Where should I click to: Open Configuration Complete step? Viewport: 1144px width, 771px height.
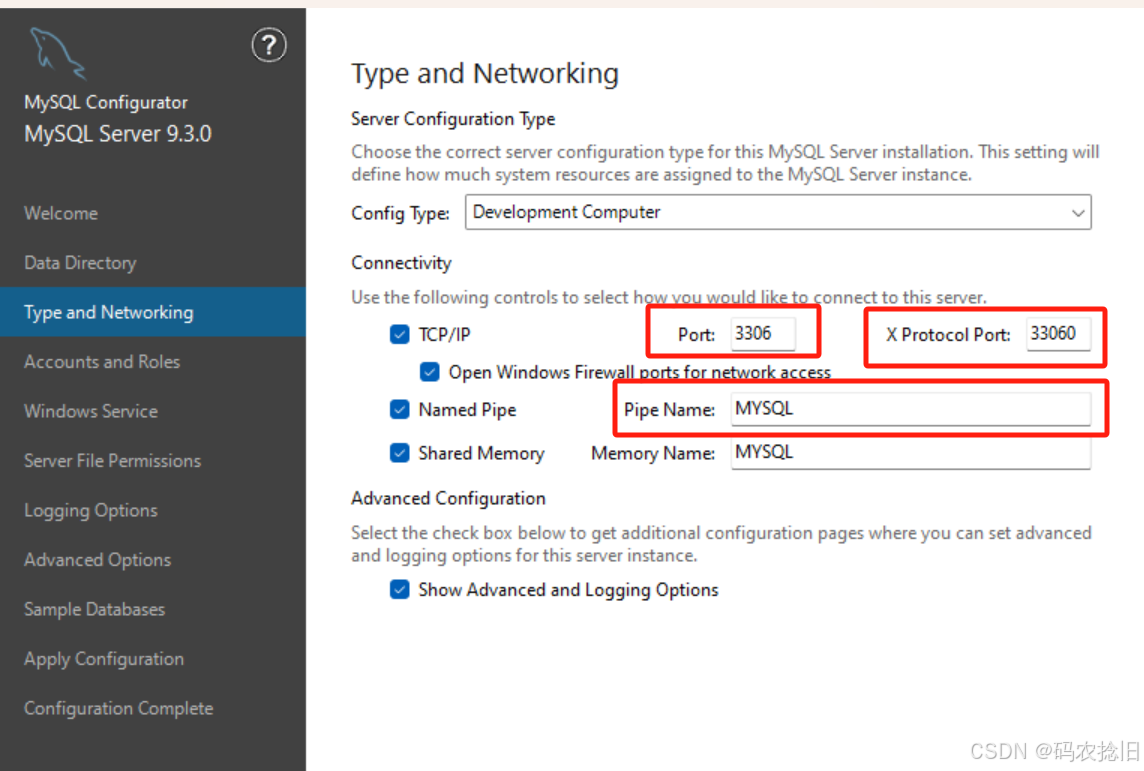pos(119,709)
